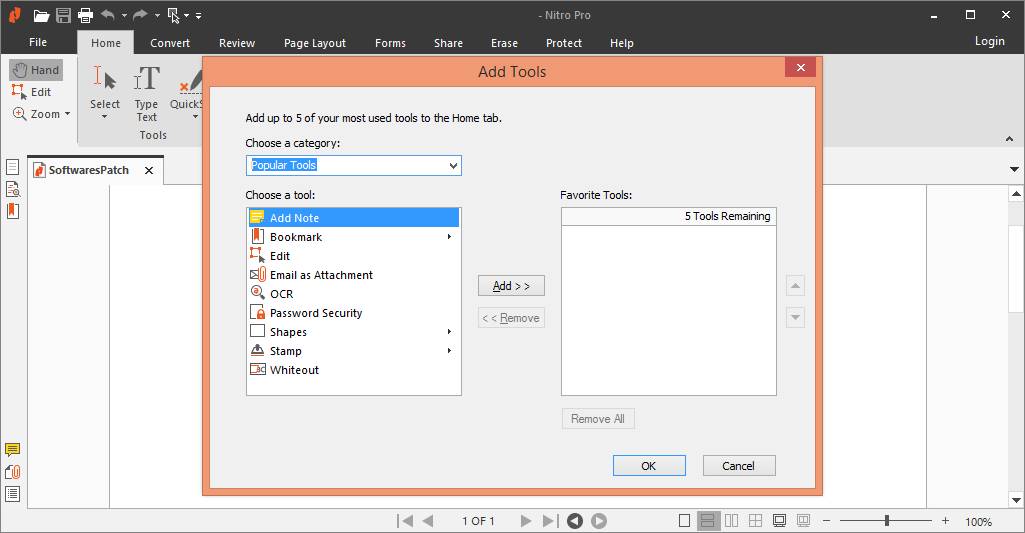This screenshot has width=1025, height=533.
Task: Click the Add >> button
Action: point(511,286)
